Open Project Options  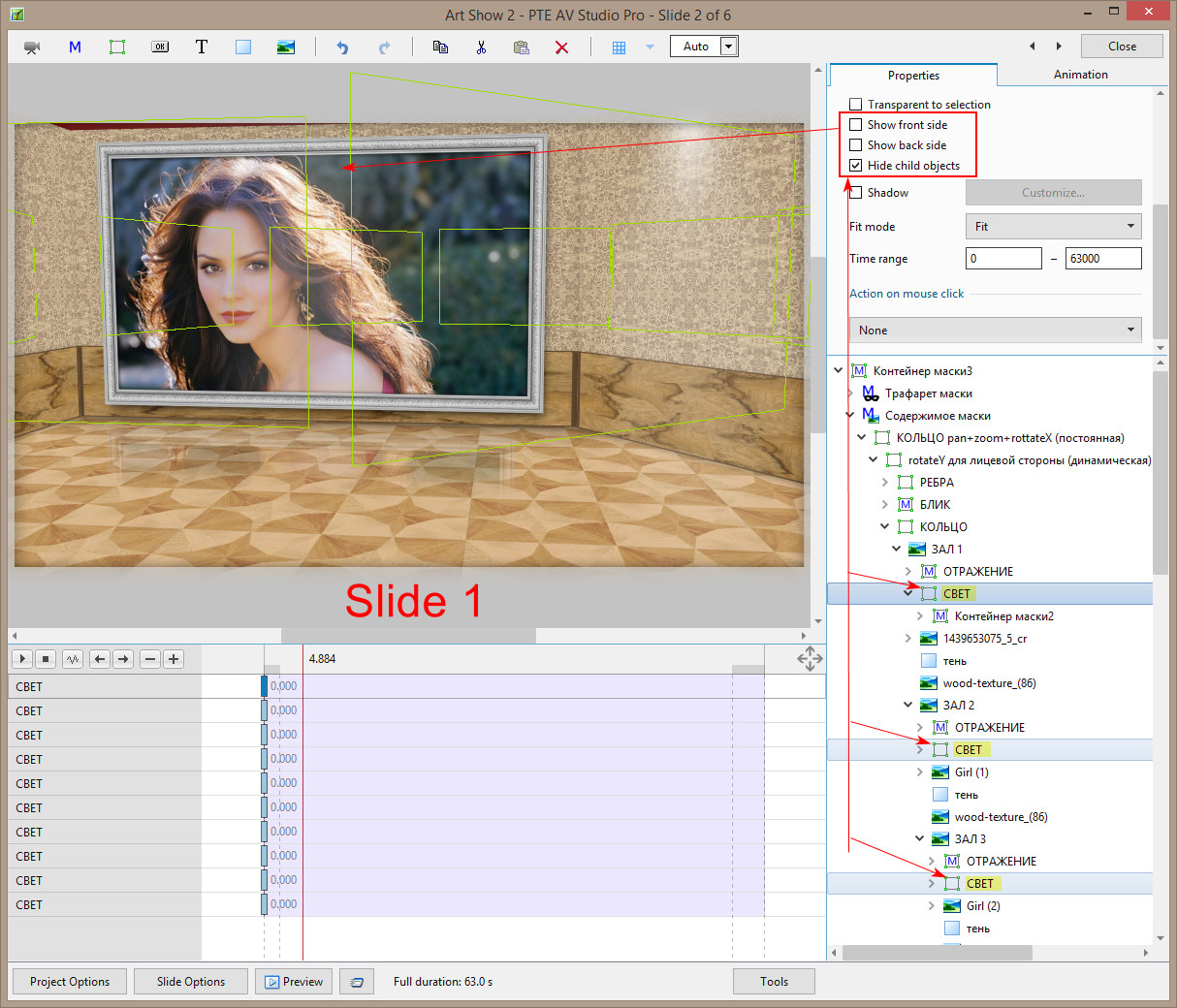click(x=70, y=982)
